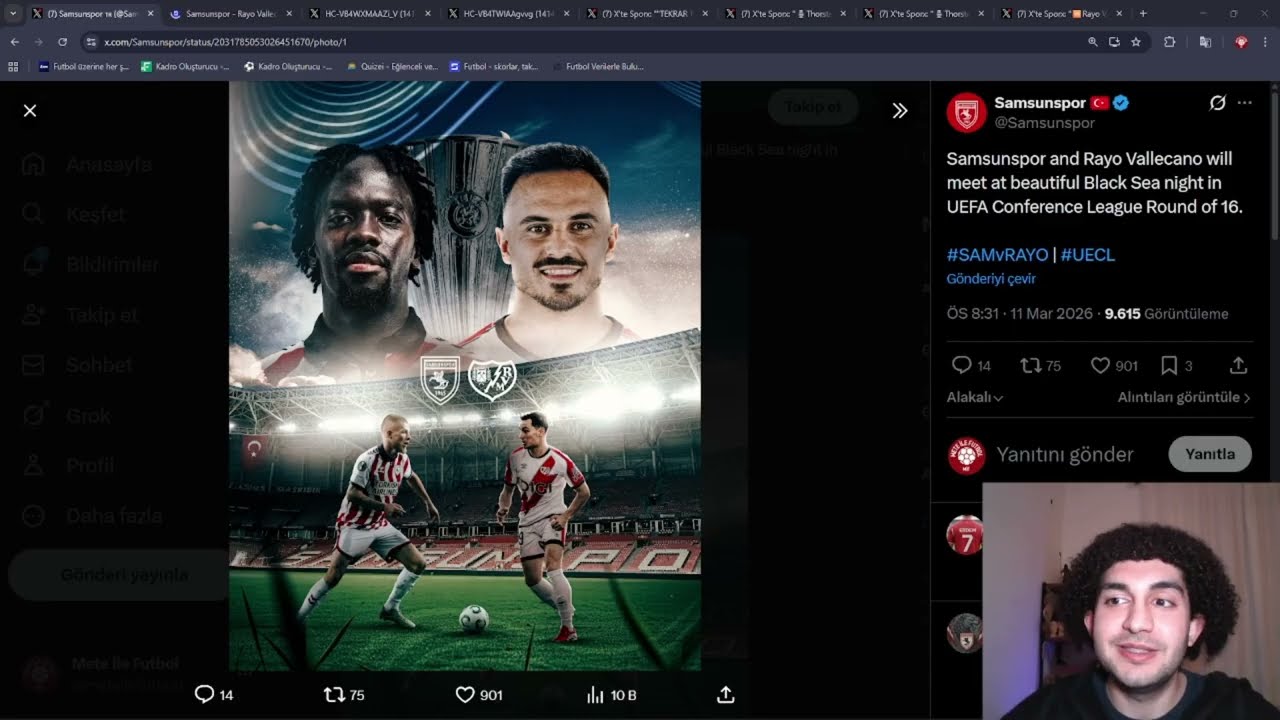The height and width of the screenshot is (720, 1280).
Task: Open the tab search dropdown arrow
Action: tap(13, 14)
